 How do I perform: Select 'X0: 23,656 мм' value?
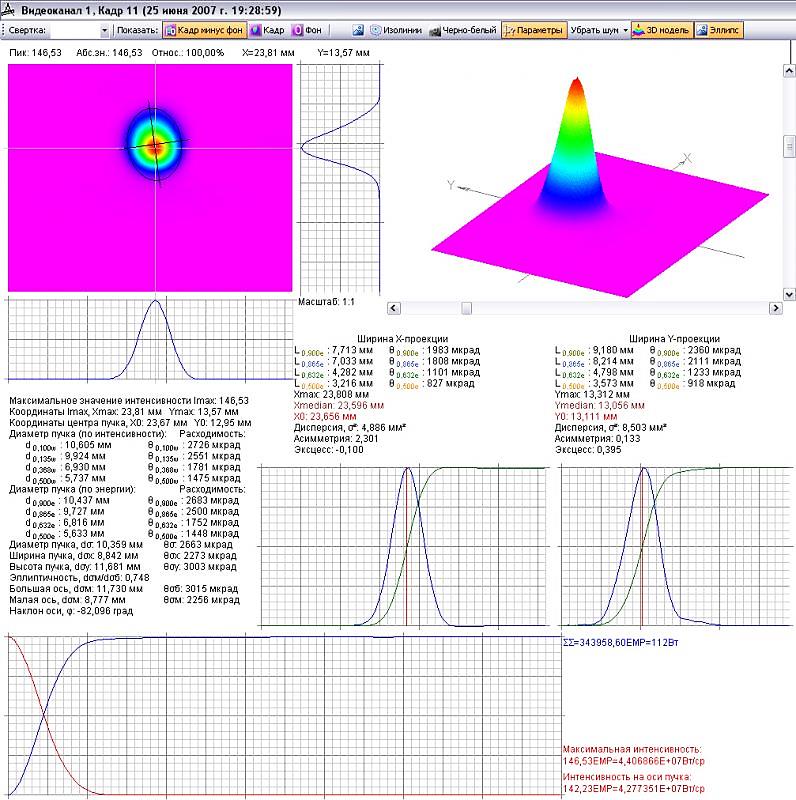click(325, 416)
